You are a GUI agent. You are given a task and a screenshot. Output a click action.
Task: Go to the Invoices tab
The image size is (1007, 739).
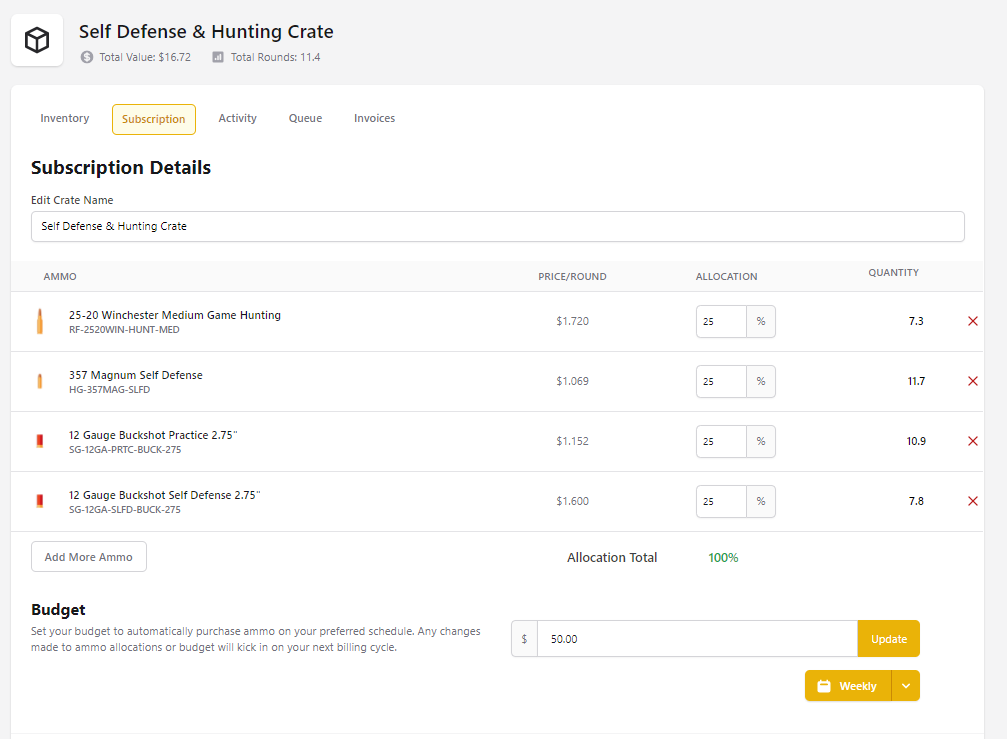374,119
